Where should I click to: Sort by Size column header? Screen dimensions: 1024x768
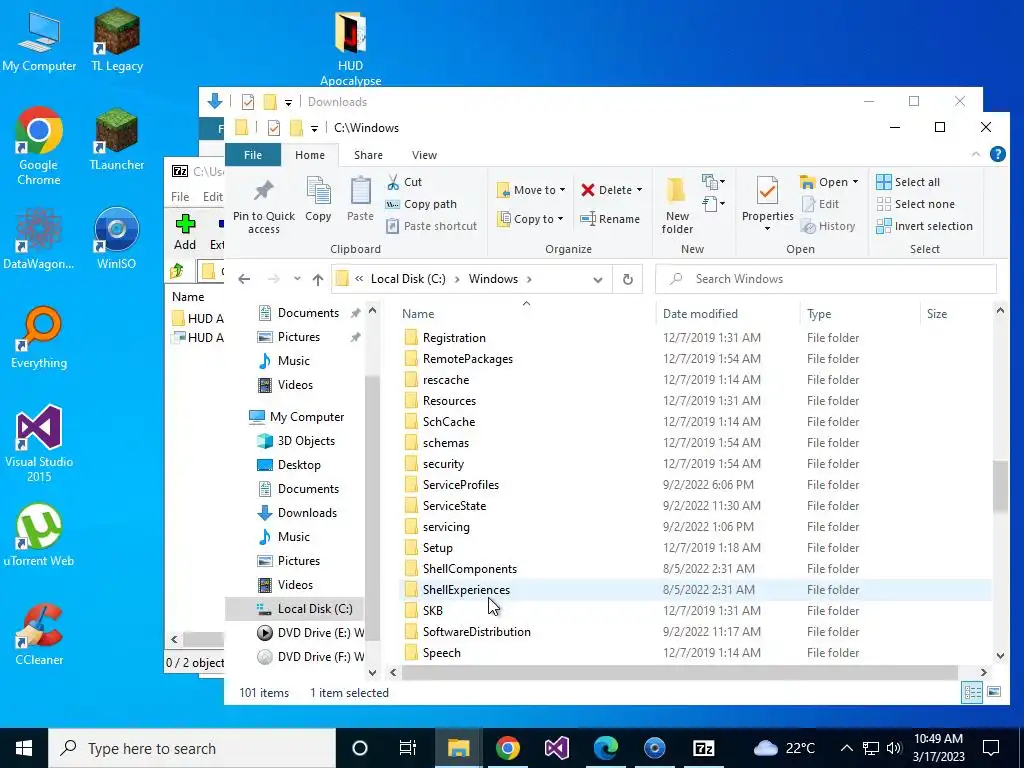pyautogui.click(x=936, y=314)
